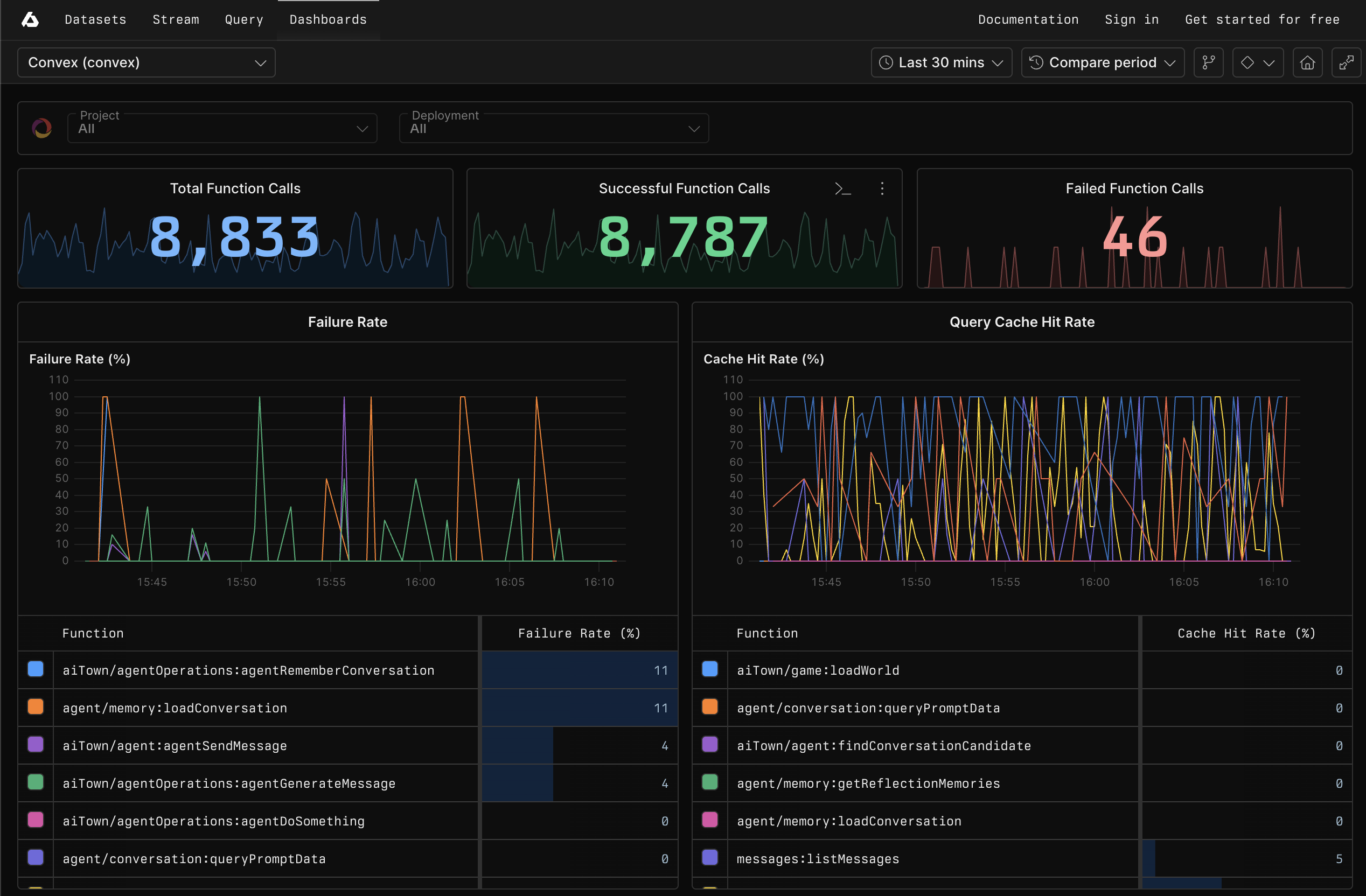Click the Sign in link
1366x896 pixels.
pyautogui.click(x=1131, y=19)
